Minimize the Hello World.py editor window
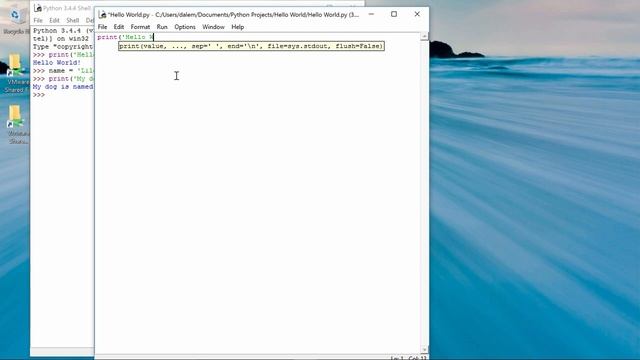Viewport: 640px width, 360px height. click(371, 14)
